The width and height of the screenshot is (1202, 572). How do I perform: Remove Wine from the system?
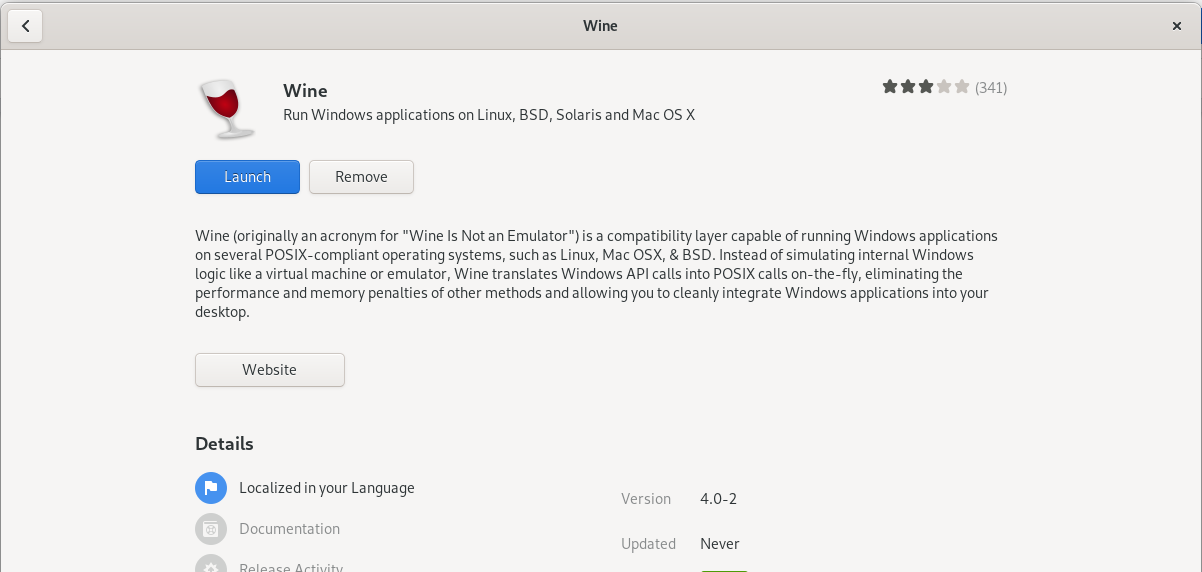click(361, 177)
